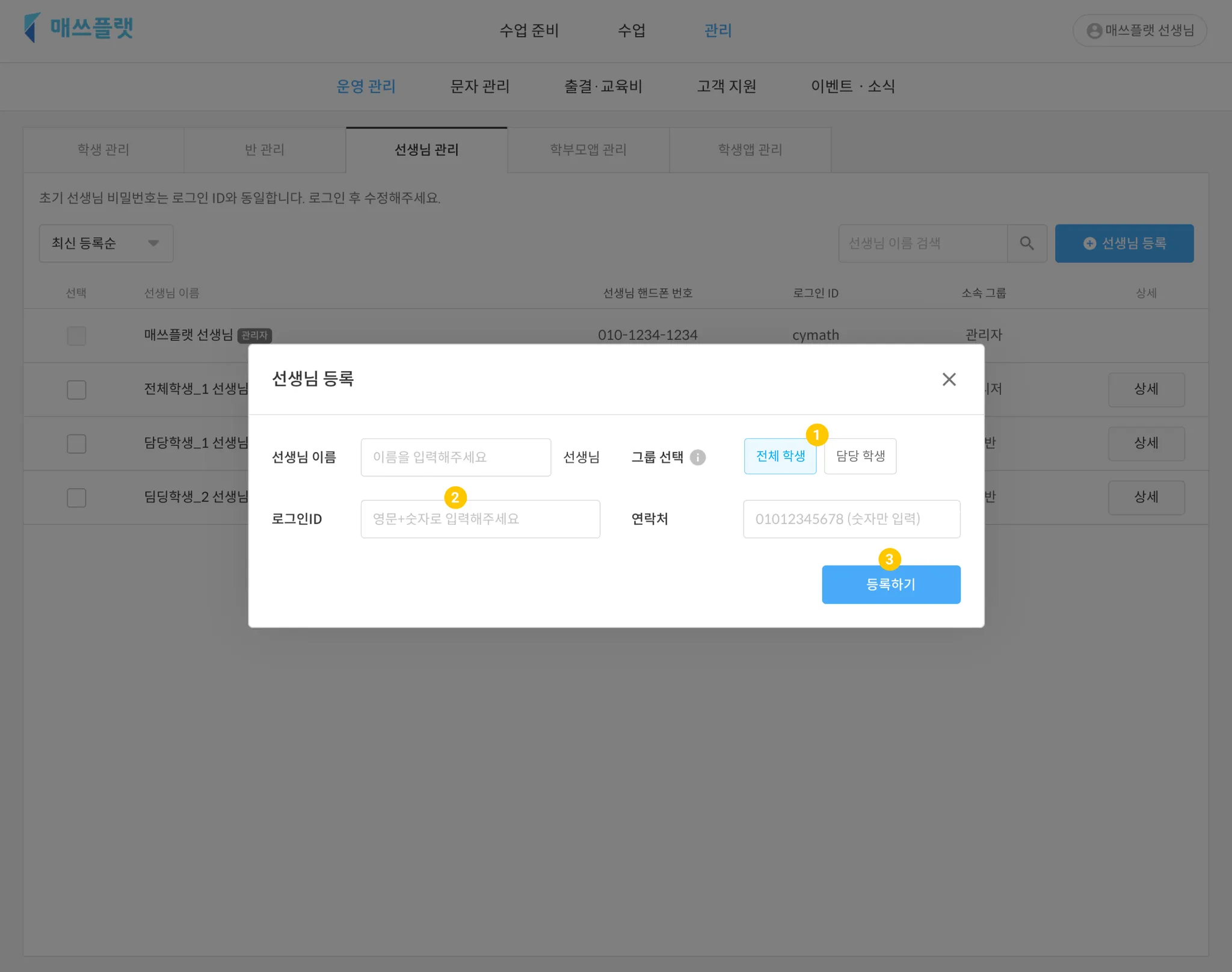Click the search magnifier icon
Screen dimensions: 1232x972
[x=1027, y=243]
